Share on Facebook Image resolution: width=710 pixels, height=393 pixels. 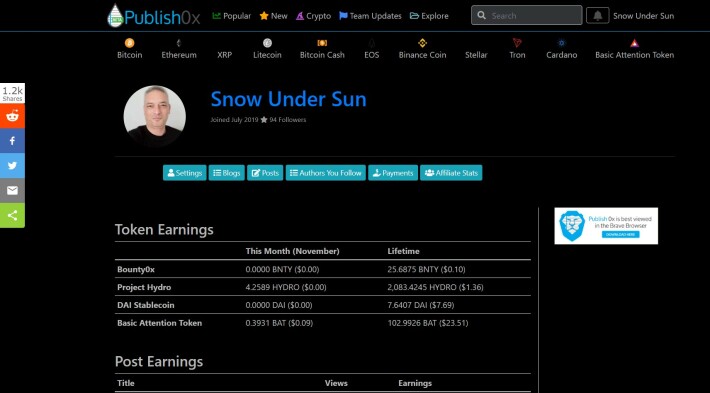[x=12, y=141]
